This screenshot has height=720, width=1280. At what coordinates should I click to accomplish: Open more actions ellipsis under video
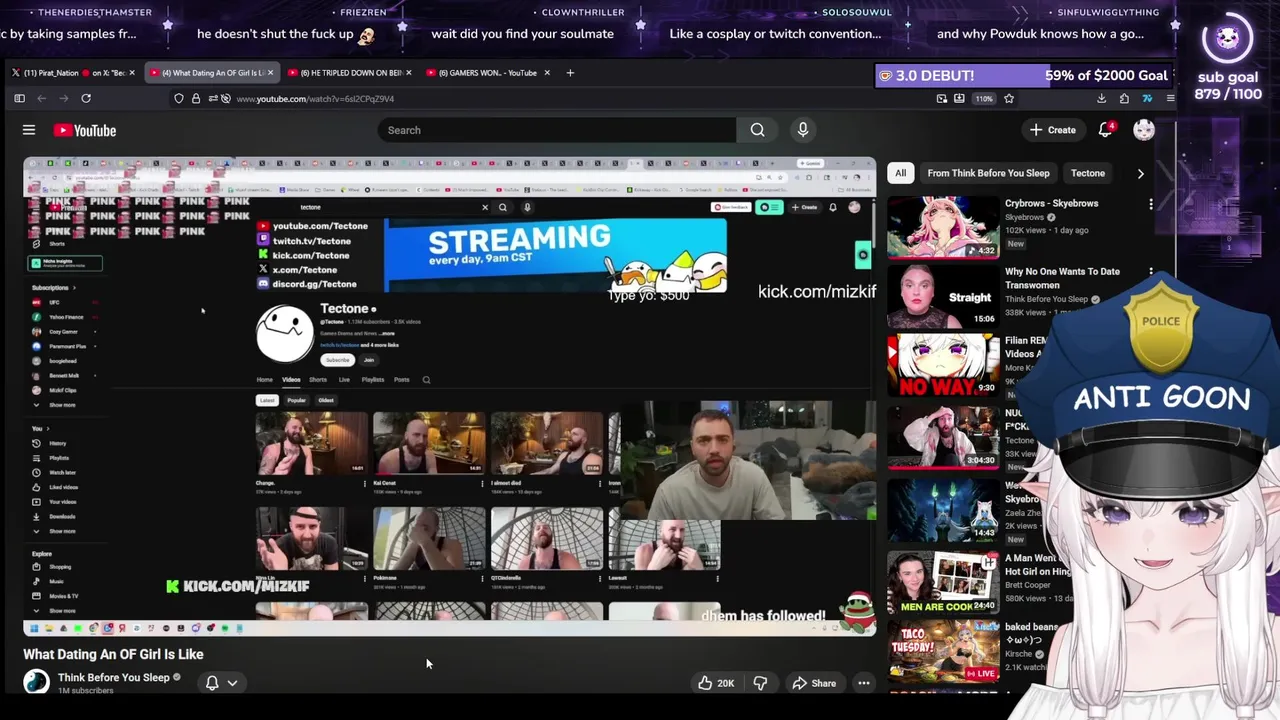tap(864, 683)
